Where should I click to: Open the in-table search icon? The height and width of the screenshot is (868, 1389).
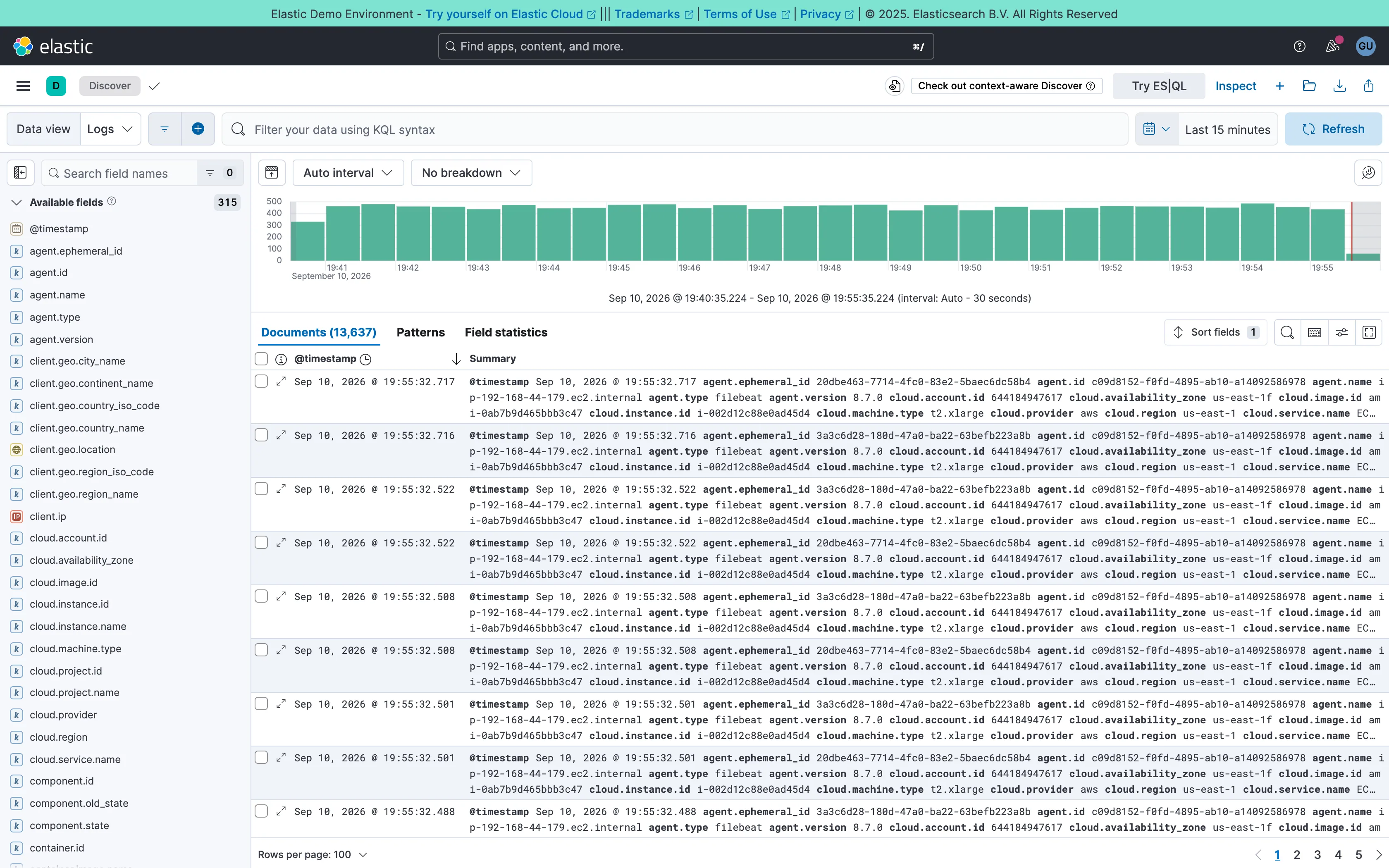tap(1287, 332)
